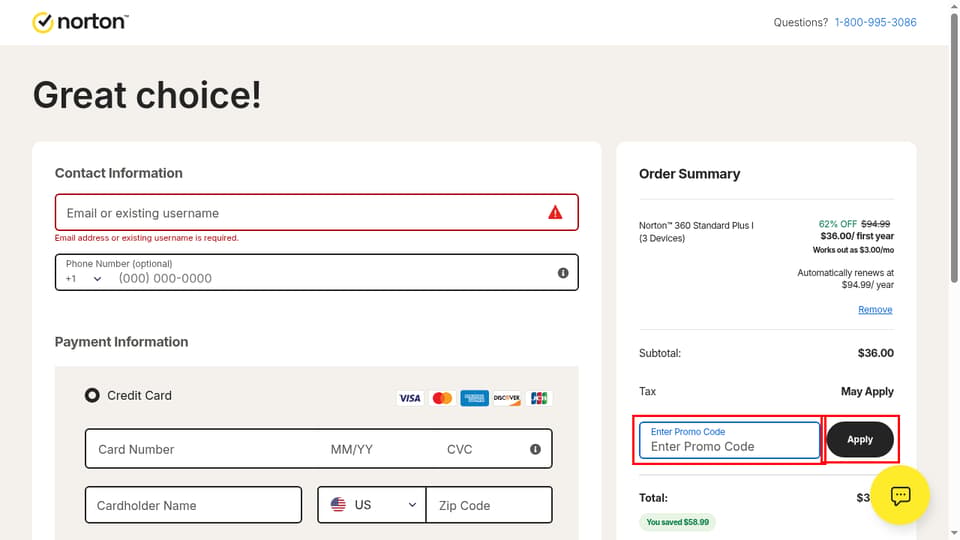960x540 pixels.
Task: Click the Discover card icon
Action: pos(507,399)
